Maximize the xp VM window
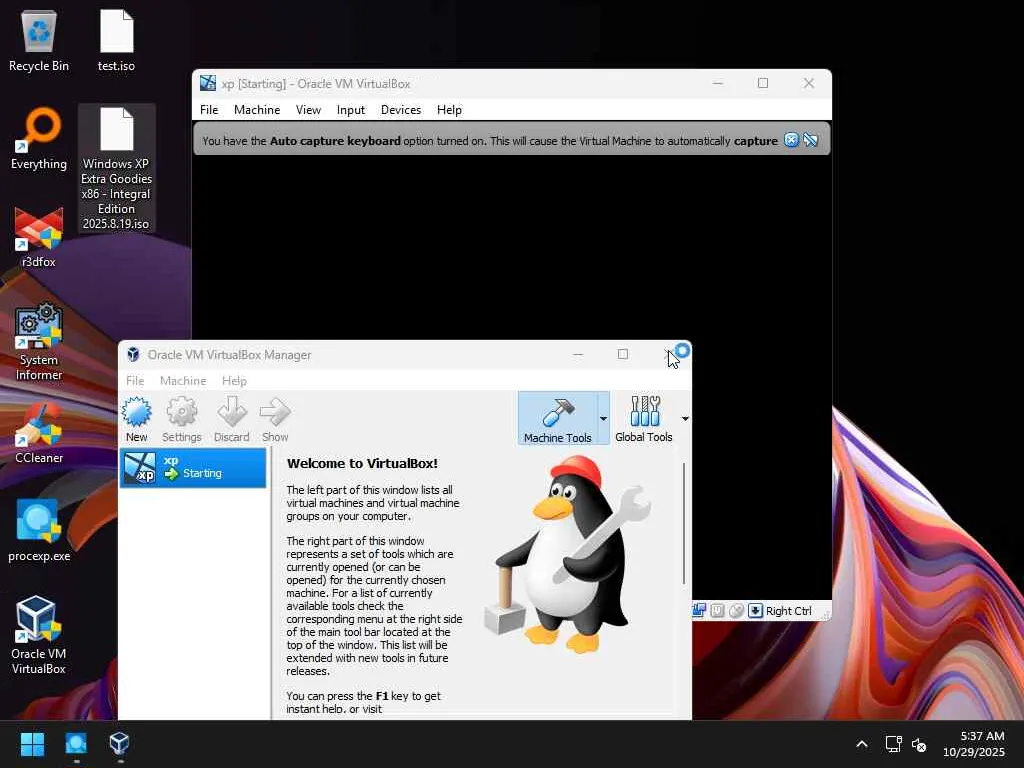This screenshot has height=768, width=1024. coord(763,83)
